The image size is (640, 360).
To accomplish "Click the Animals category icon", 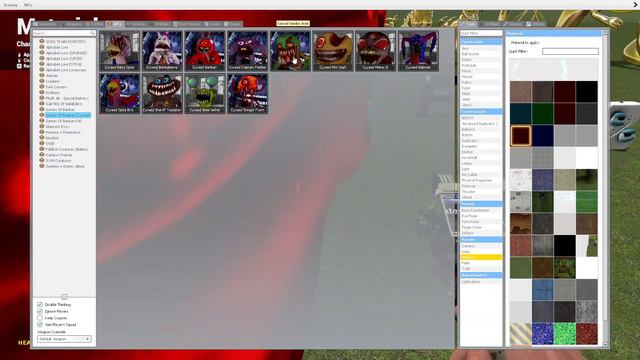I will pos(42,76).
